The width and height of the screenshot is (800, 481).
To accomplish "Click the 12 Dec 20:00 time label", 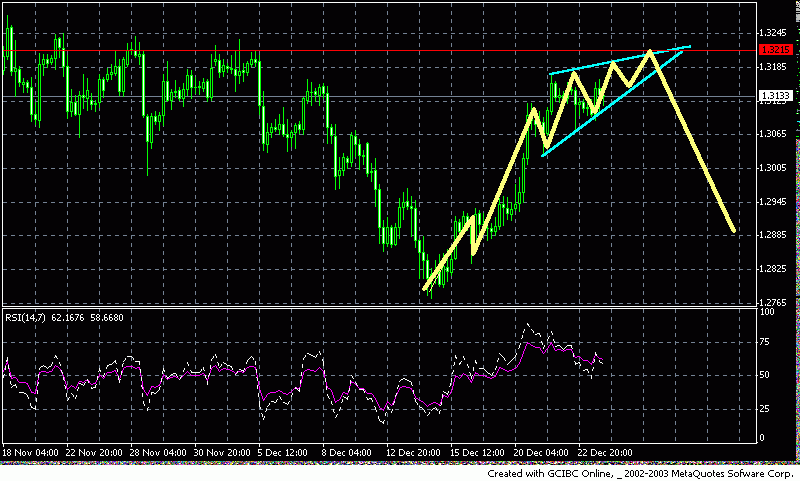I will pyautogui.click(x=413, y=452).
